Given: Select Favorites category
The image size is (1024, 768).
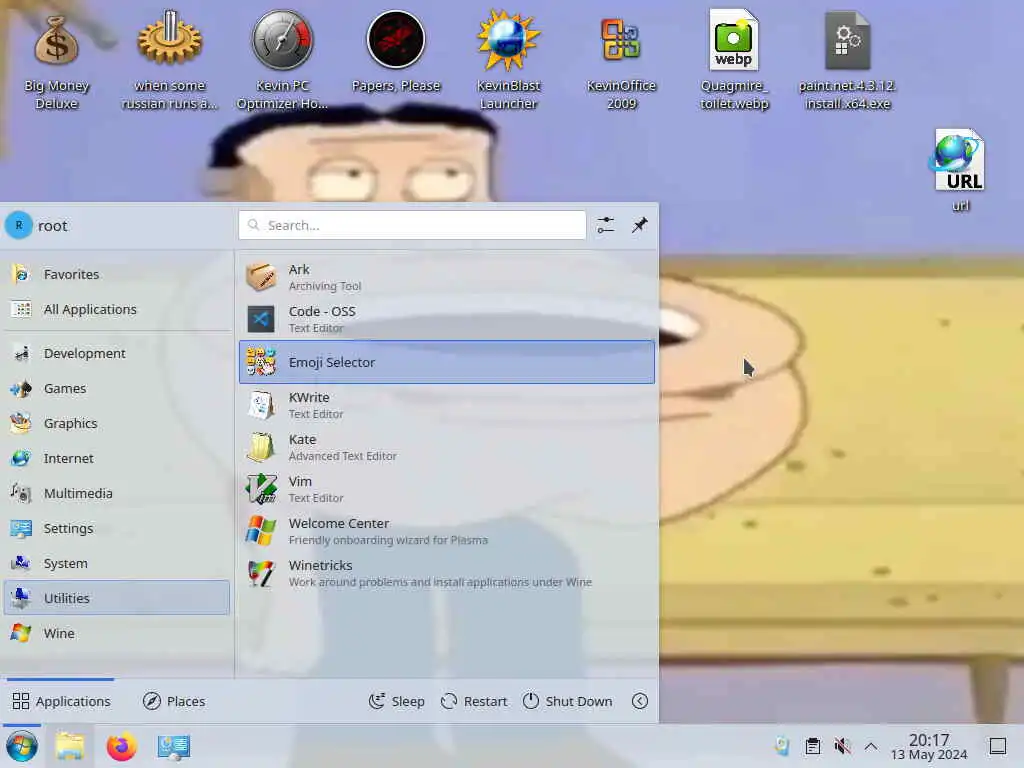Looking at the screenshot, I should pyautogui.click(x=117, y=274).
